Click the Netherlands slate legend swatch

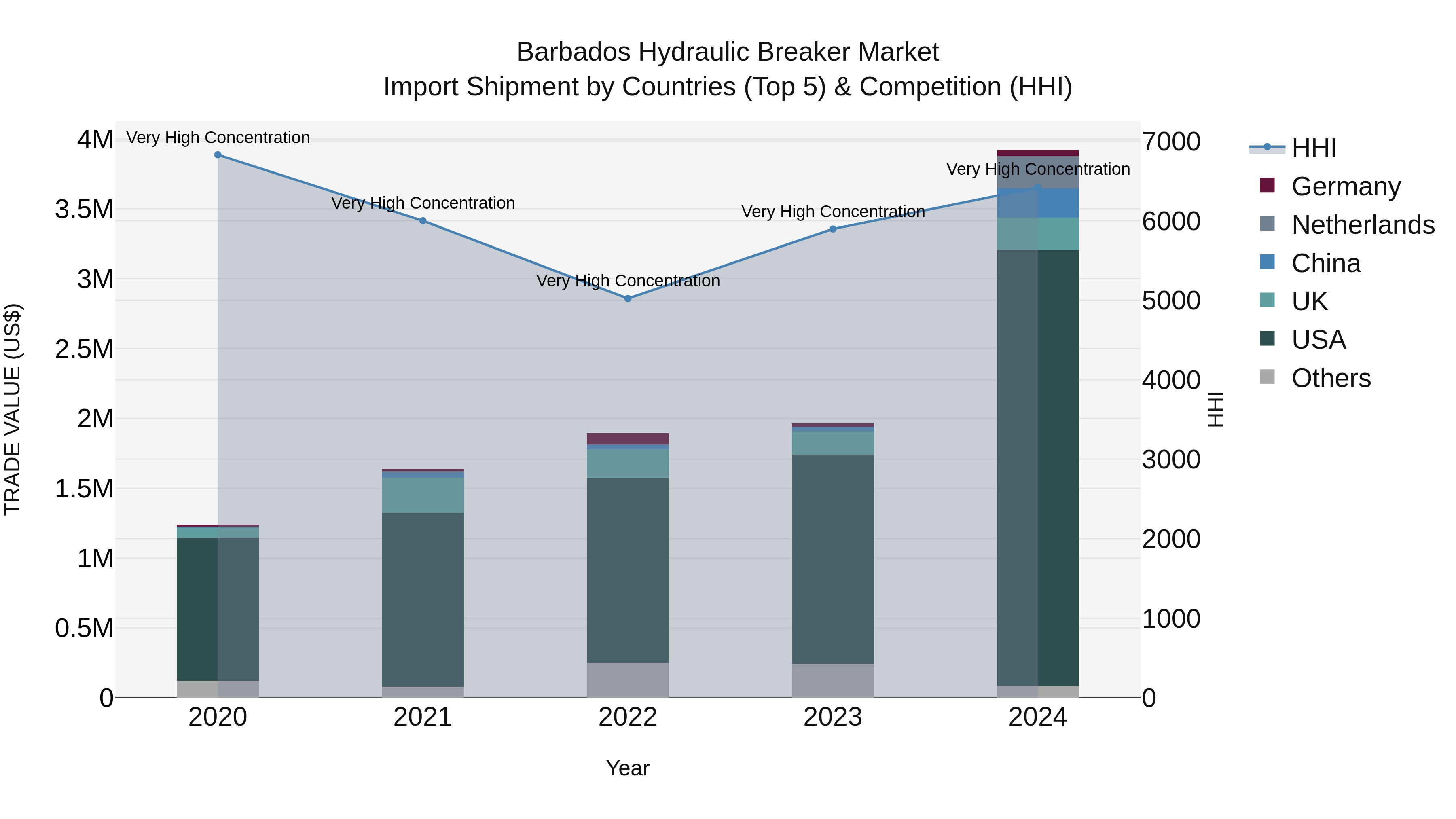[x=1267, y=223]
